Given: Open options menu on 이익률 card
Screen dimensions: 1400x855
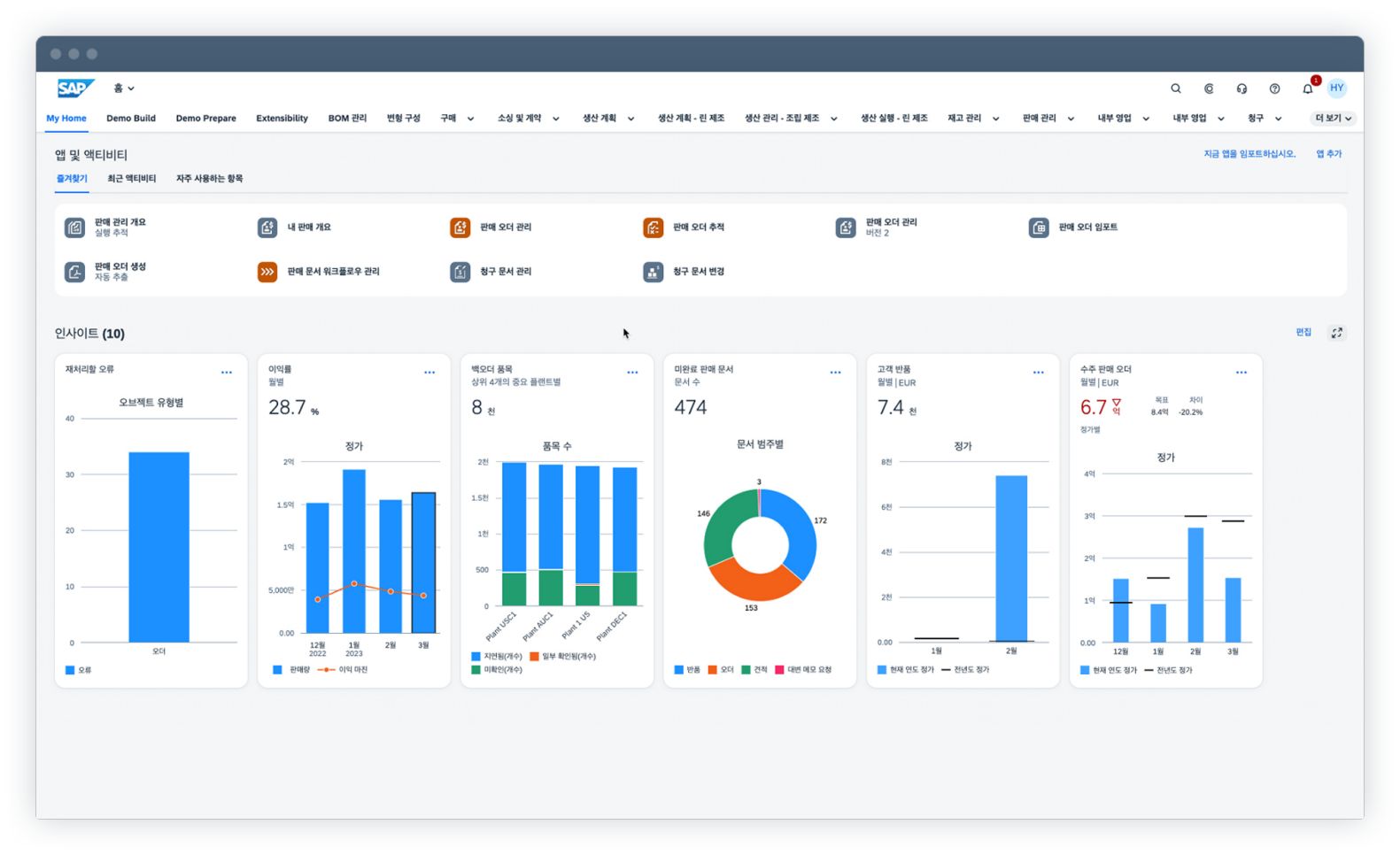Looking at the screenshot, I should point(429,373).
